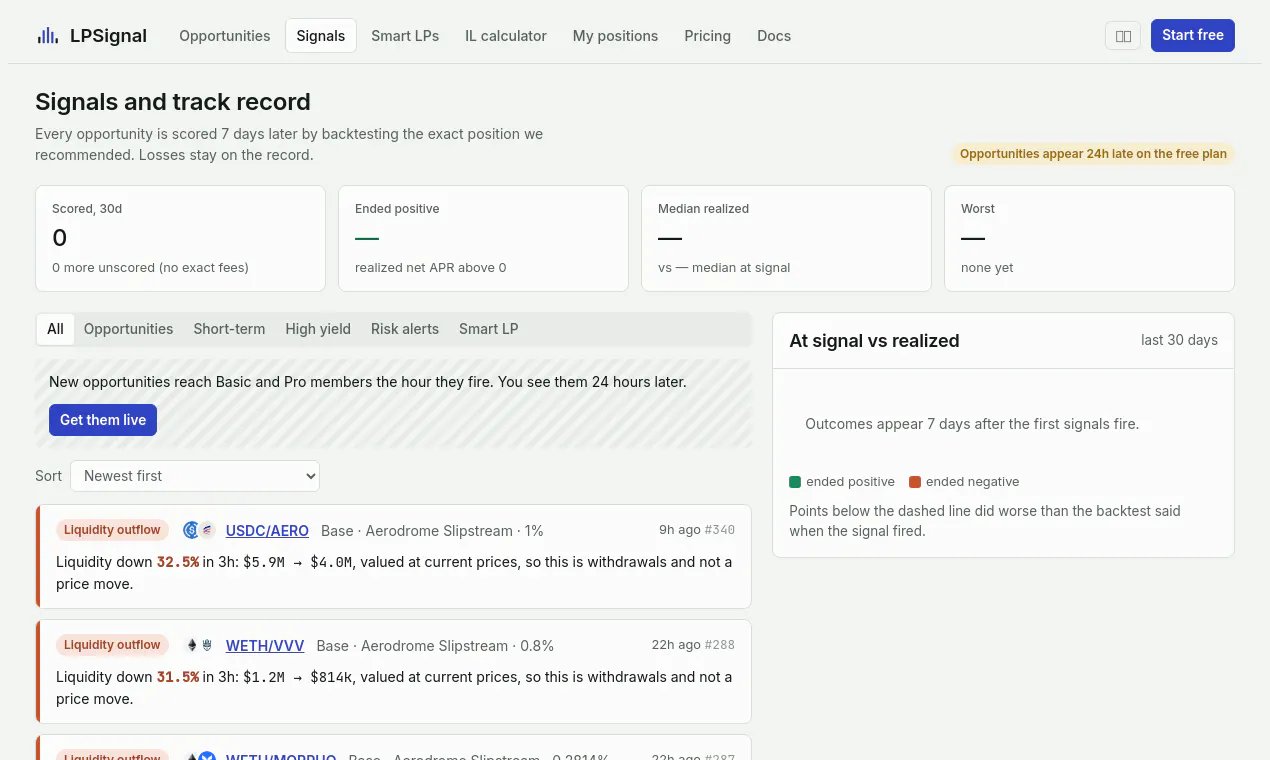
Task: Click the signal number #288
Action: click(x=720, y=645)
